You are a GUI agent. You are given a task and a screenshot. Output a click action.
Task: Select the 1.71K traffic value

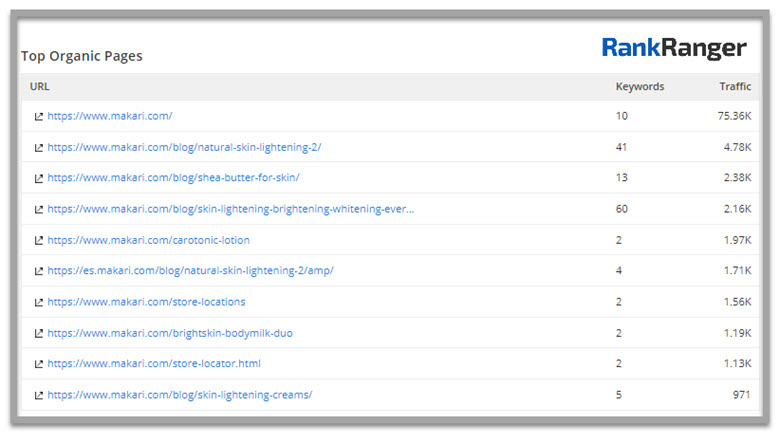pyautogui.click(x=737, y=270)
